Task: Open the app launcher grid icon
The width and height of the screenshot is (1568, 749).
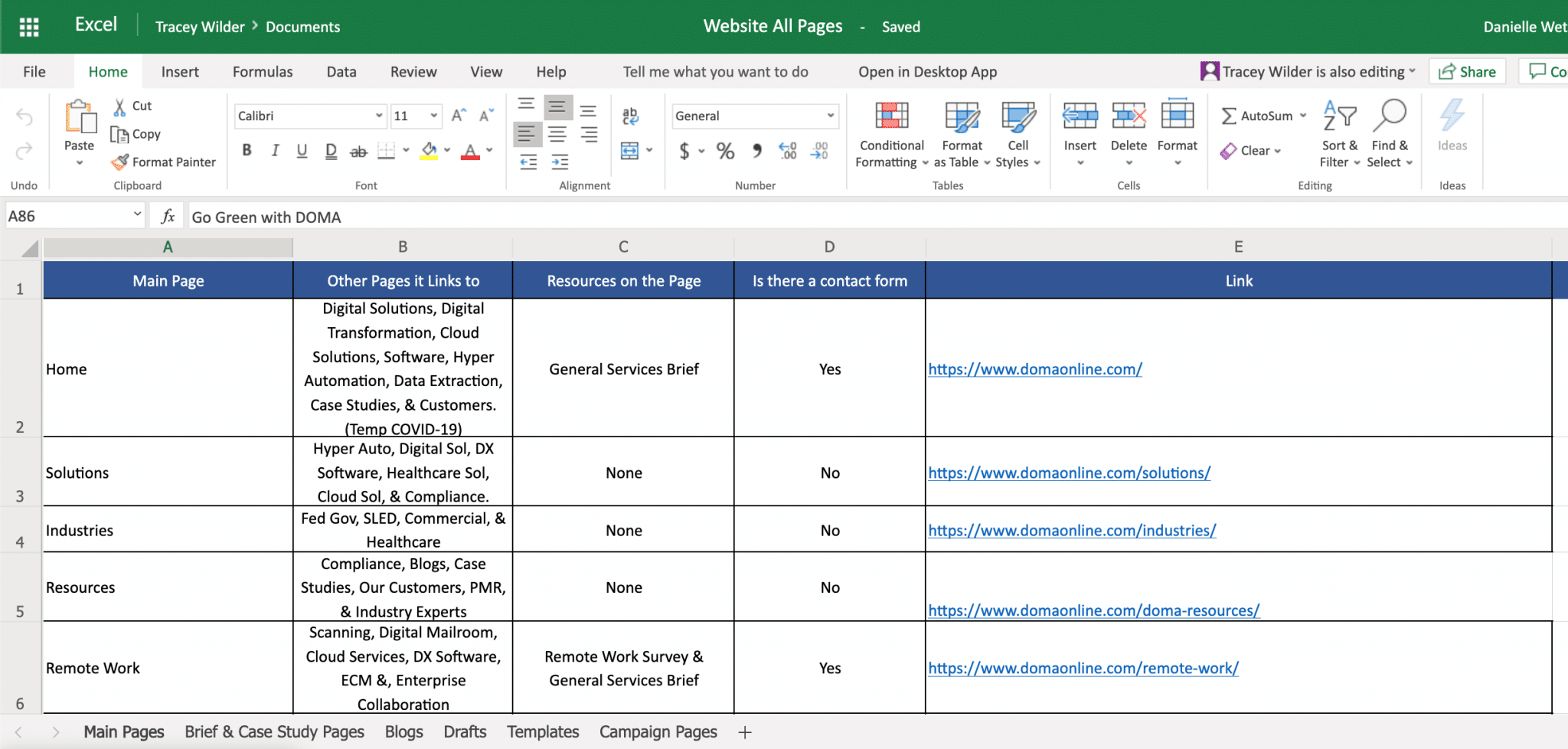Action: pyautogui.click(x=29, y=27)
